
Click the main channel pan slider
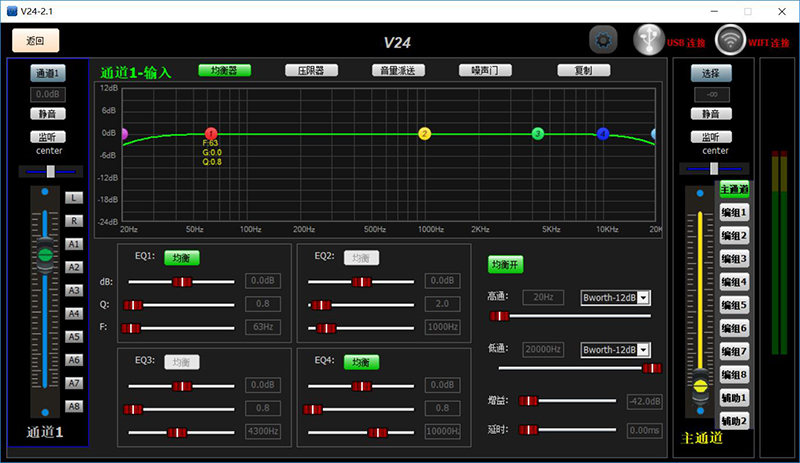pos(714,168)
